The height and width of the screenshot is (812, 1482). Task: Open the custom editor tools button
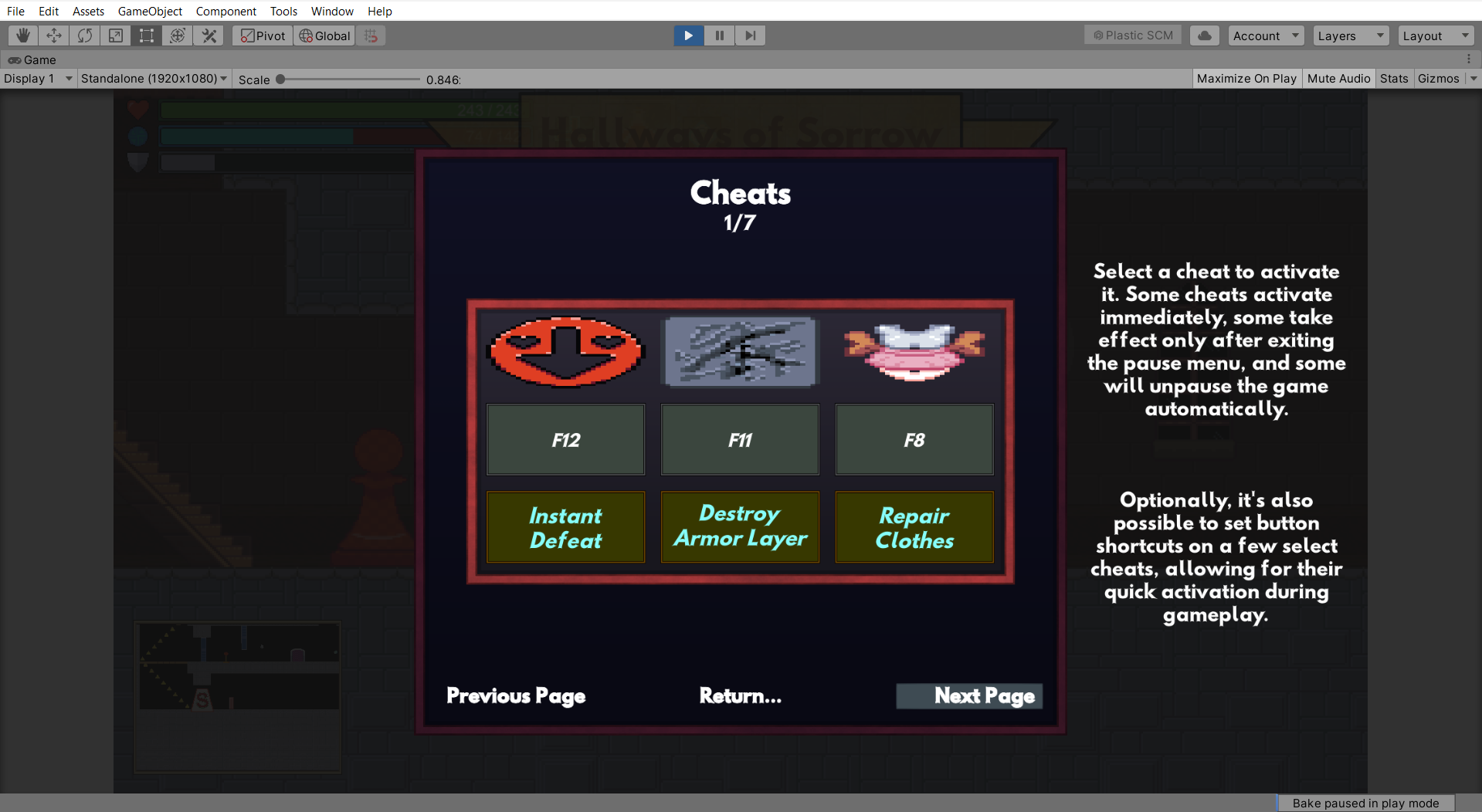coord(209,36)
